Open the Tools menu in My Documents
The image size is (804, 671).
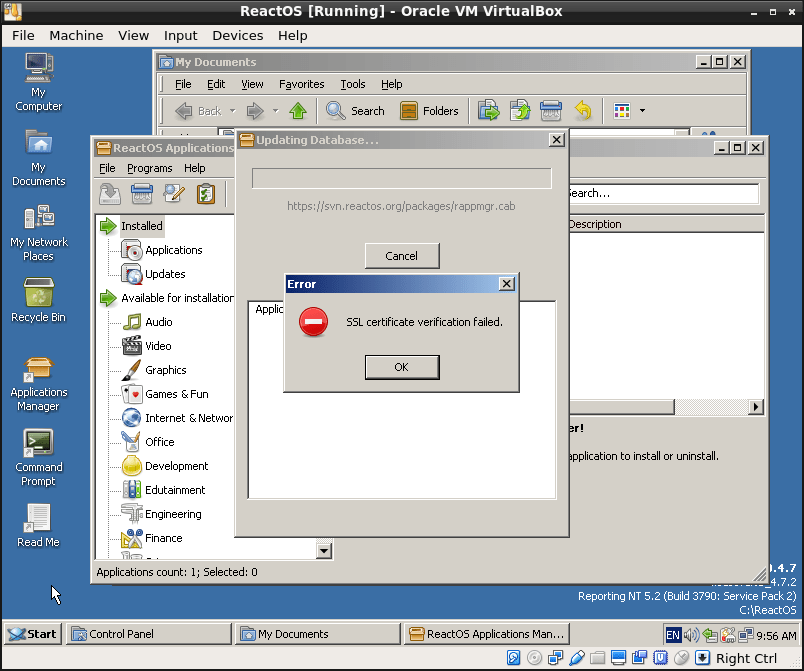(x=354, y=84)
